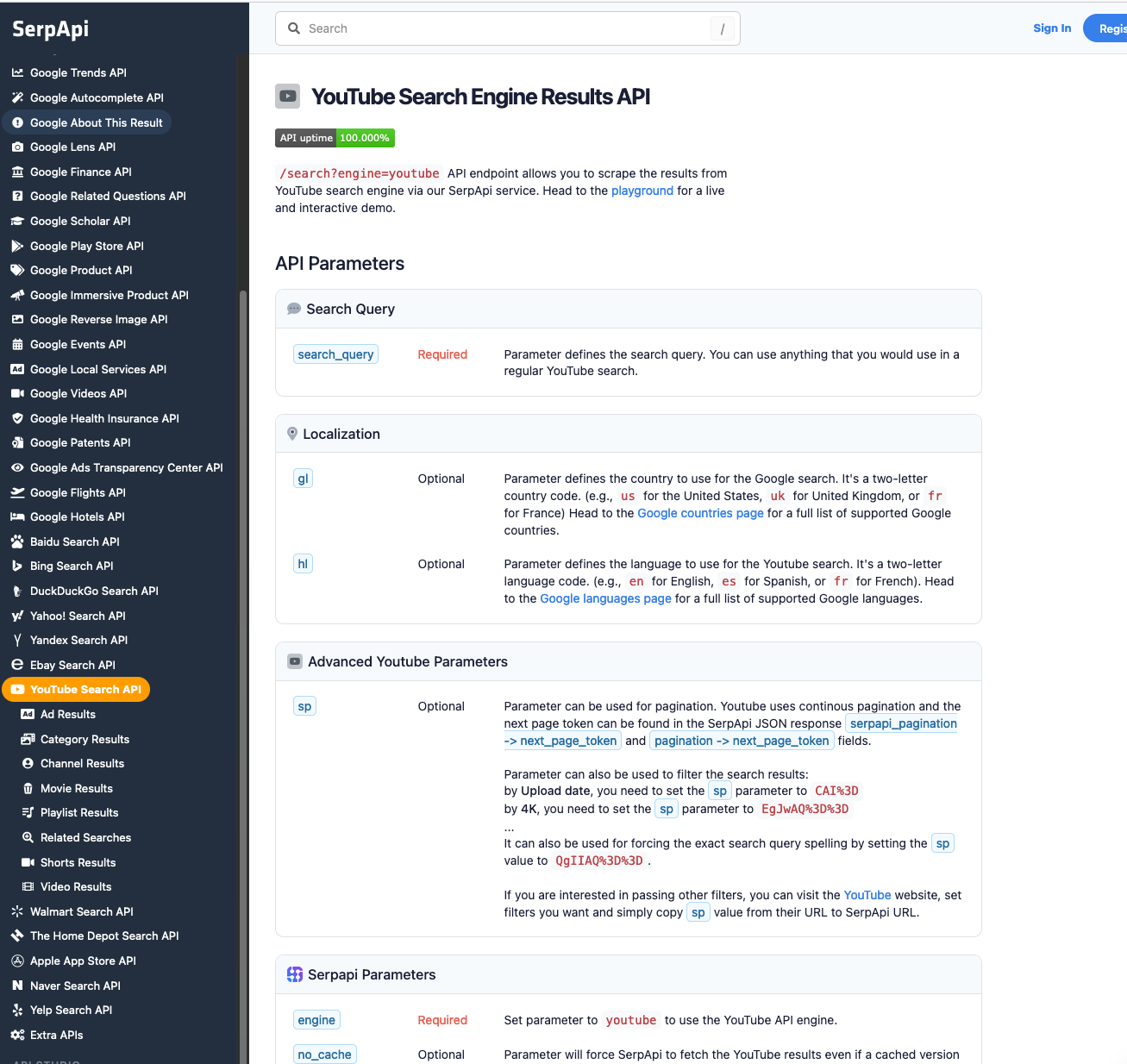Image resolution: width=1127 pixels, height=1064 pixels.
Task: Click the magnifier icon in search box
Action: [x=294, y=28]
